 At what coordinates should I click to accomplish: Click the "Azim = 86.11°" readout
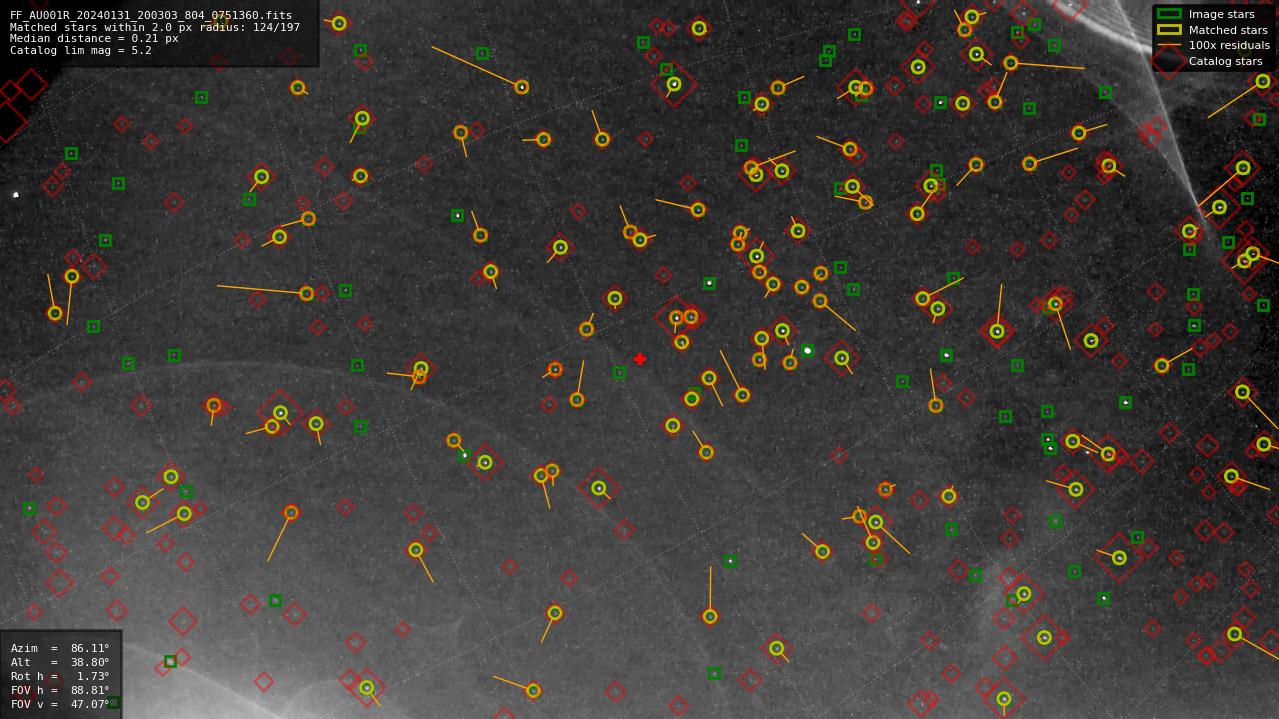(60, 648)
